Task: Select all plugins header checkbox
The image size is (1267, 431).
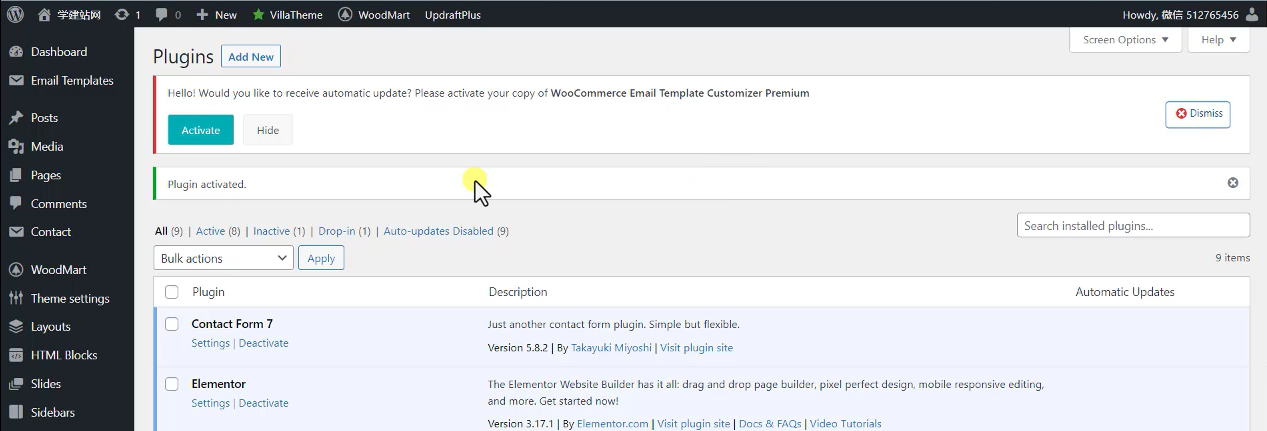Action: 172,292
